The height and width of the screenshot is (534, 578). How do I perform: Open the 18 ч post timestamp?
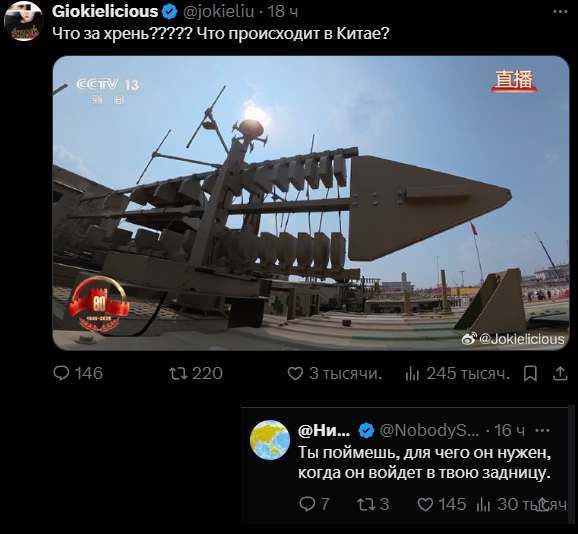pyautogui.click(x=283, y=12)
